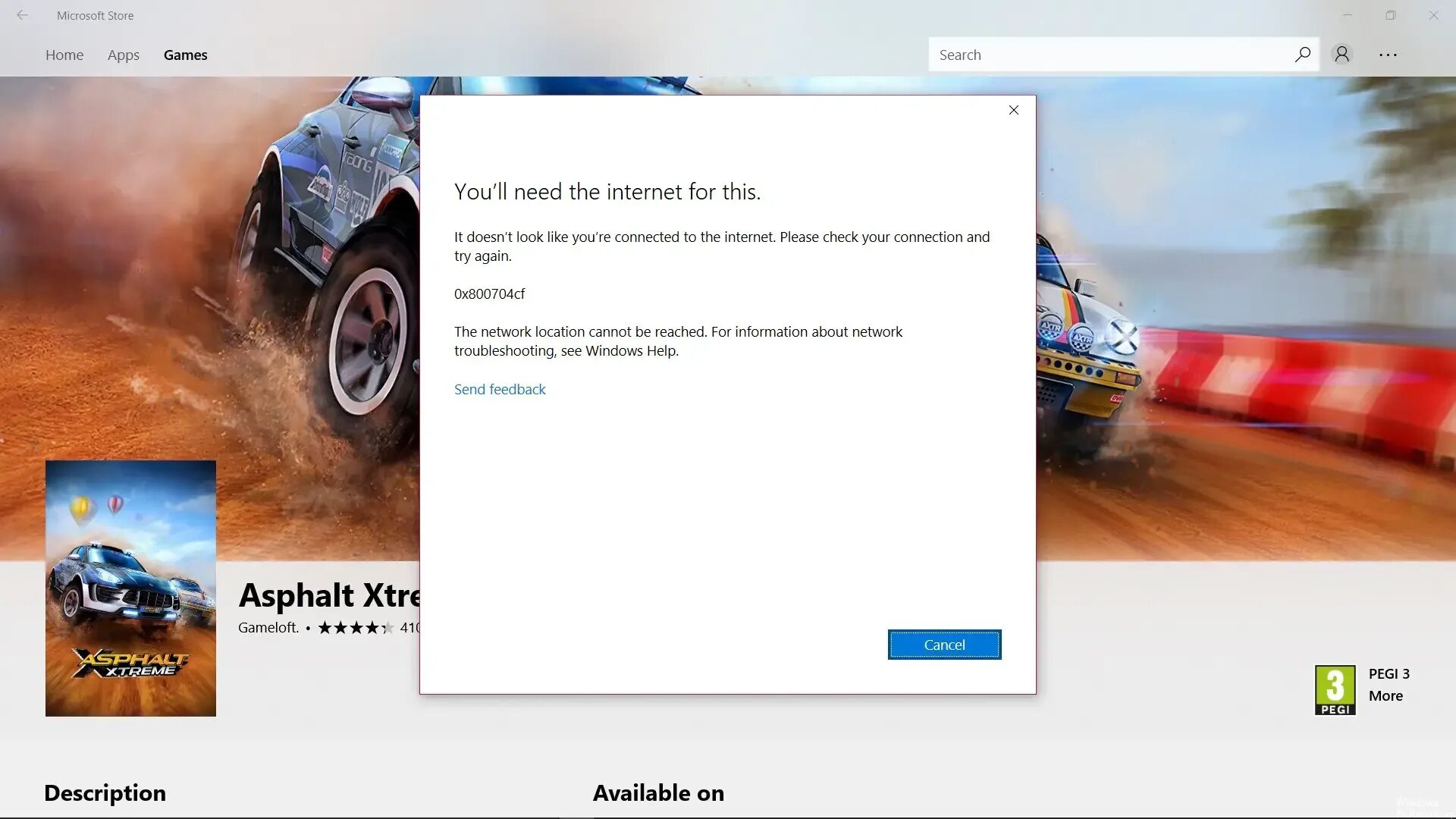The image size is (1456, 819).
Task: Click the Asphalt Xtreme game title
Action: 329,595
